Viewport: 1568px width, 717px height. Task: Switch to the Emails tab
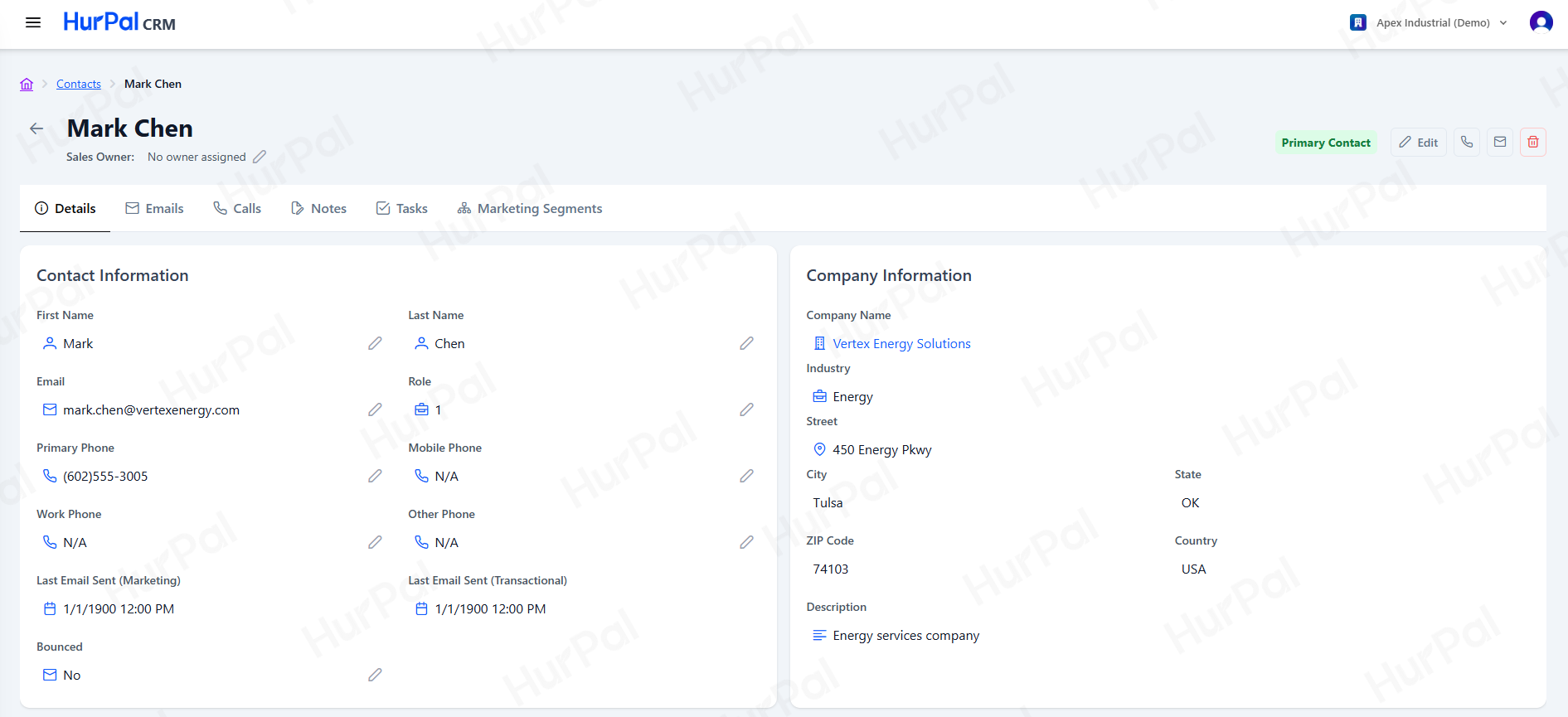tap(154, 209)
